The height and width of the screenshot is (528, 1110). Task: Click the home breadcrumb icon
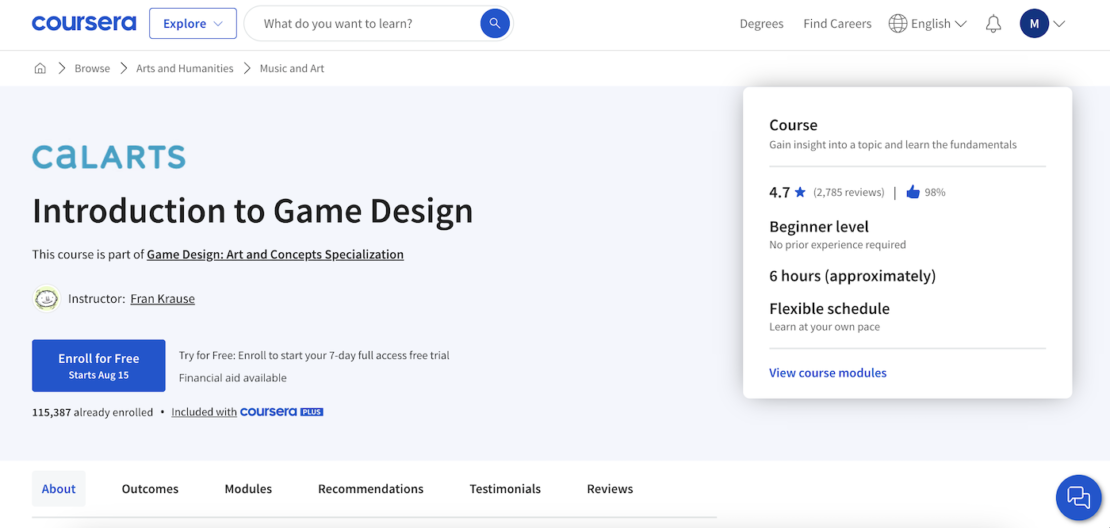pos(40,69)
